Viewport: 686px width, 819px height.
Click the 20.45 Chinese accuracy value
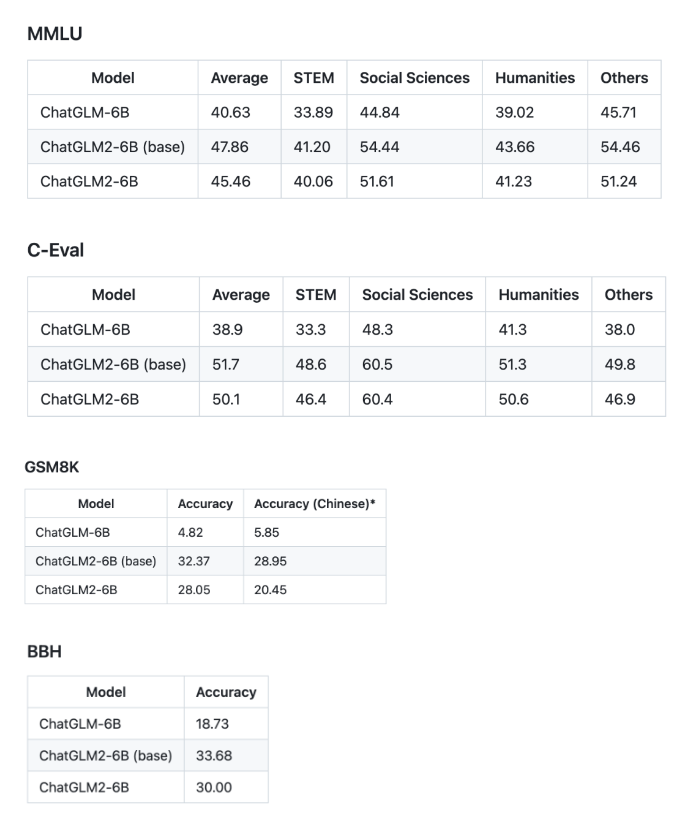(272, 589)
